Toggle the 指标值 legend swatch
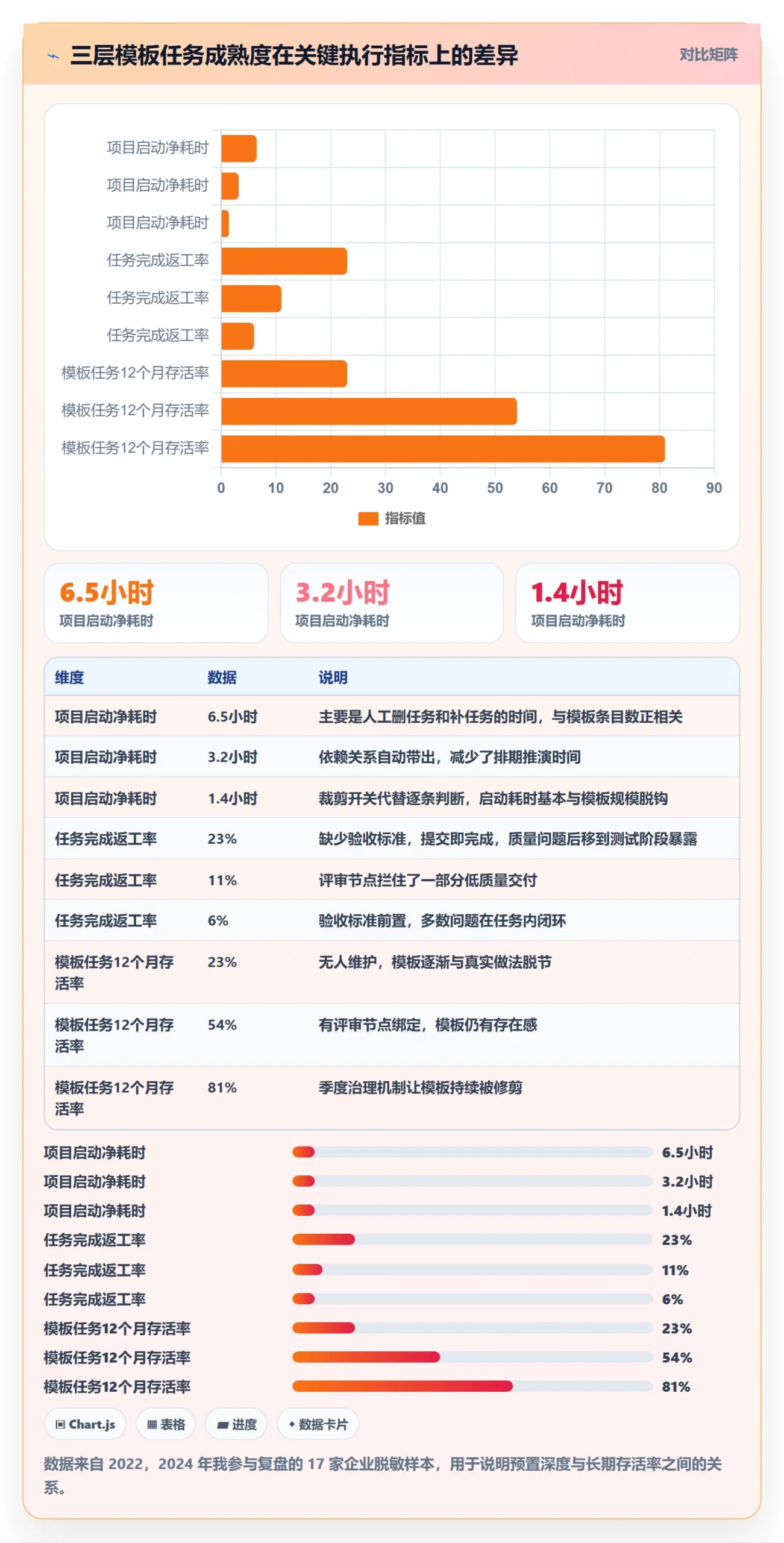 pos(368,518)
